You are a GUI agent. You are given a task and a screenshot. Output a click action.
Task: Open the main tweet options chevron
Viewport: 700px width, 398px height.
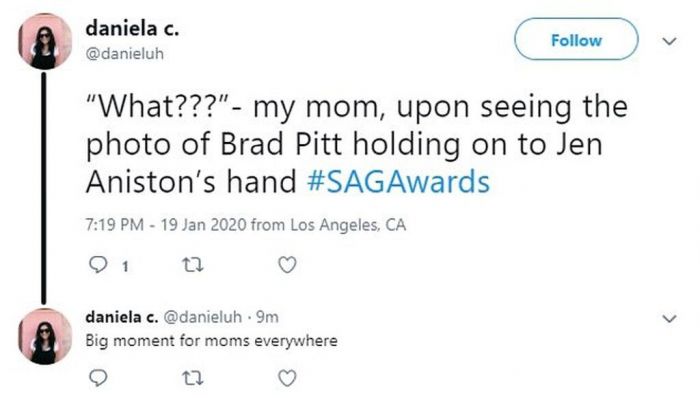point(669,41)
